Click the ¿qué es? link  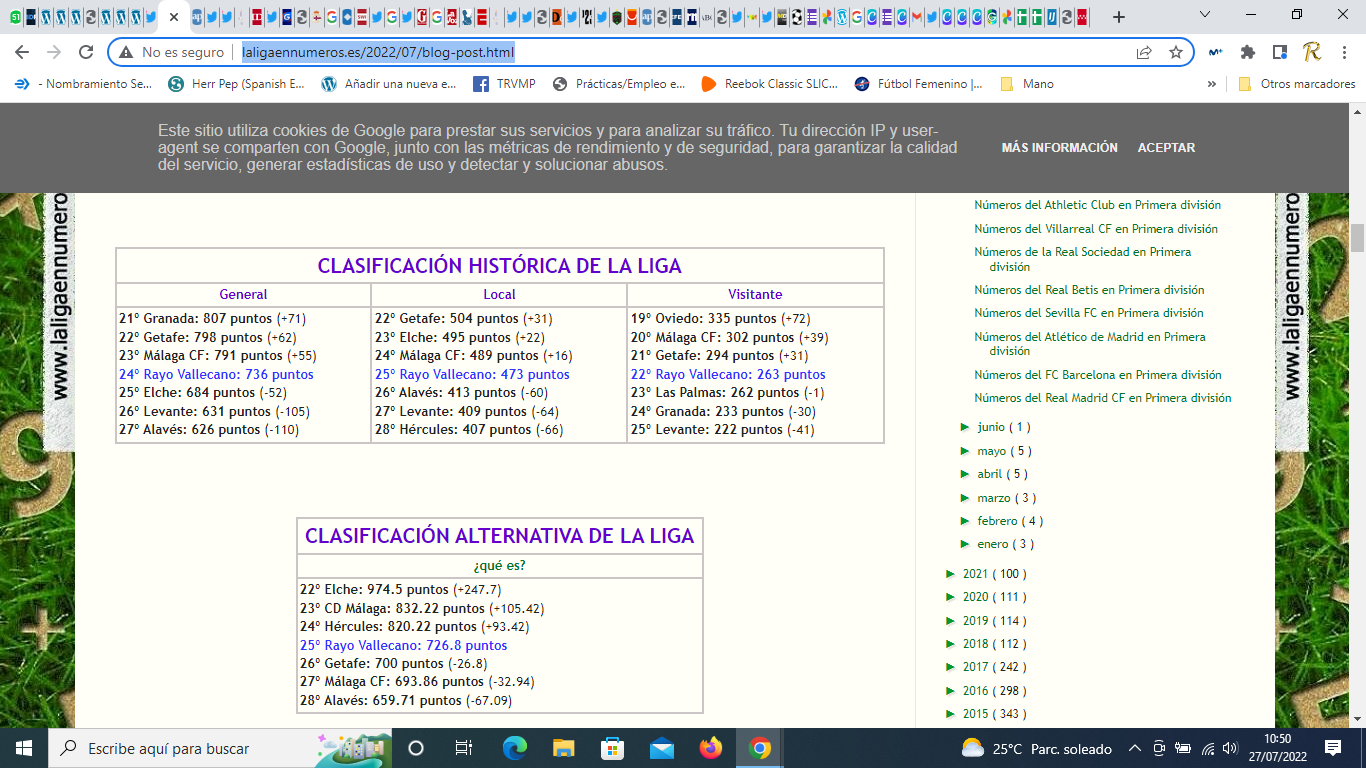click(499, 565)
